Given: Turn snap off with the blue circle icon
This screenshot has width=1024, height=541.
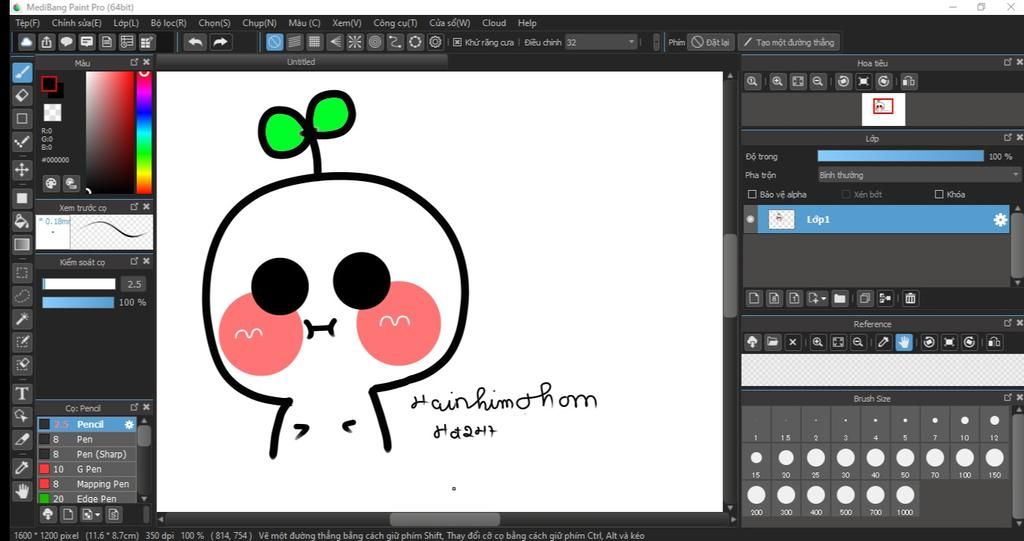Looking at the screenshot, I should (x=274, y=42).
